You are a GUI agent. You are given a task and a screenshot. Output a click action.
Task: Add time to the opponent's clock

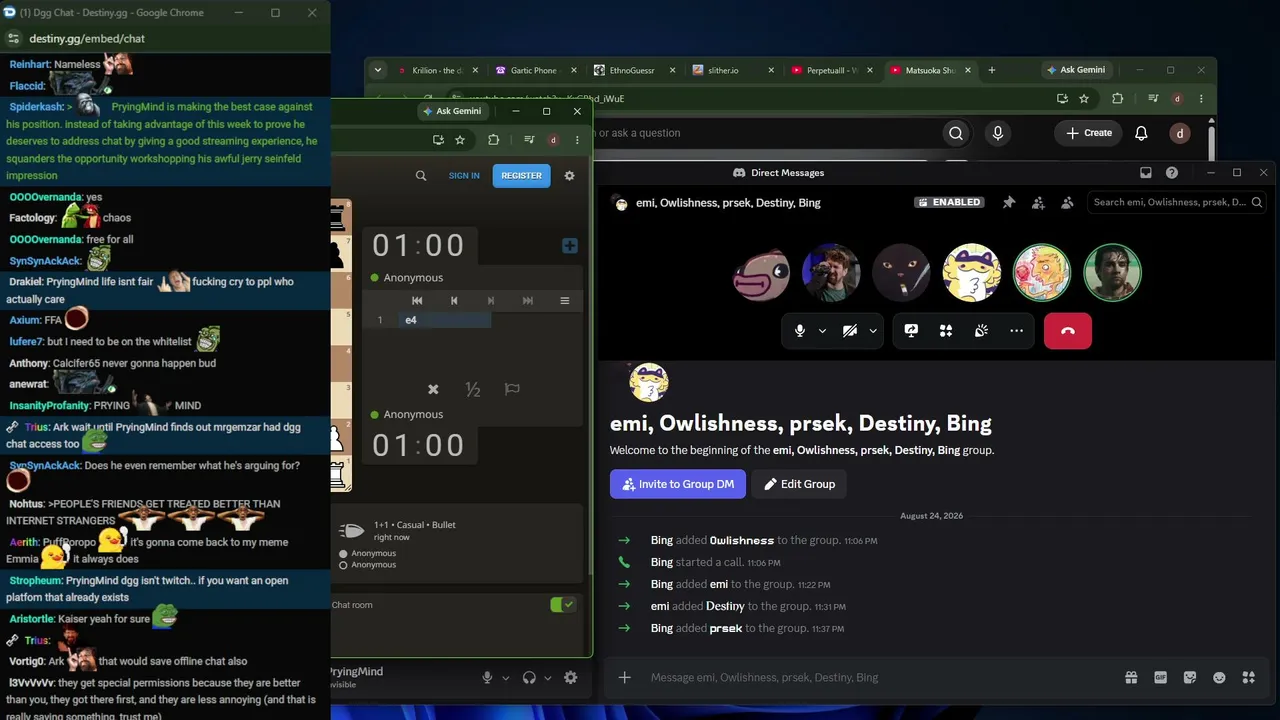(x=569, y=246)
